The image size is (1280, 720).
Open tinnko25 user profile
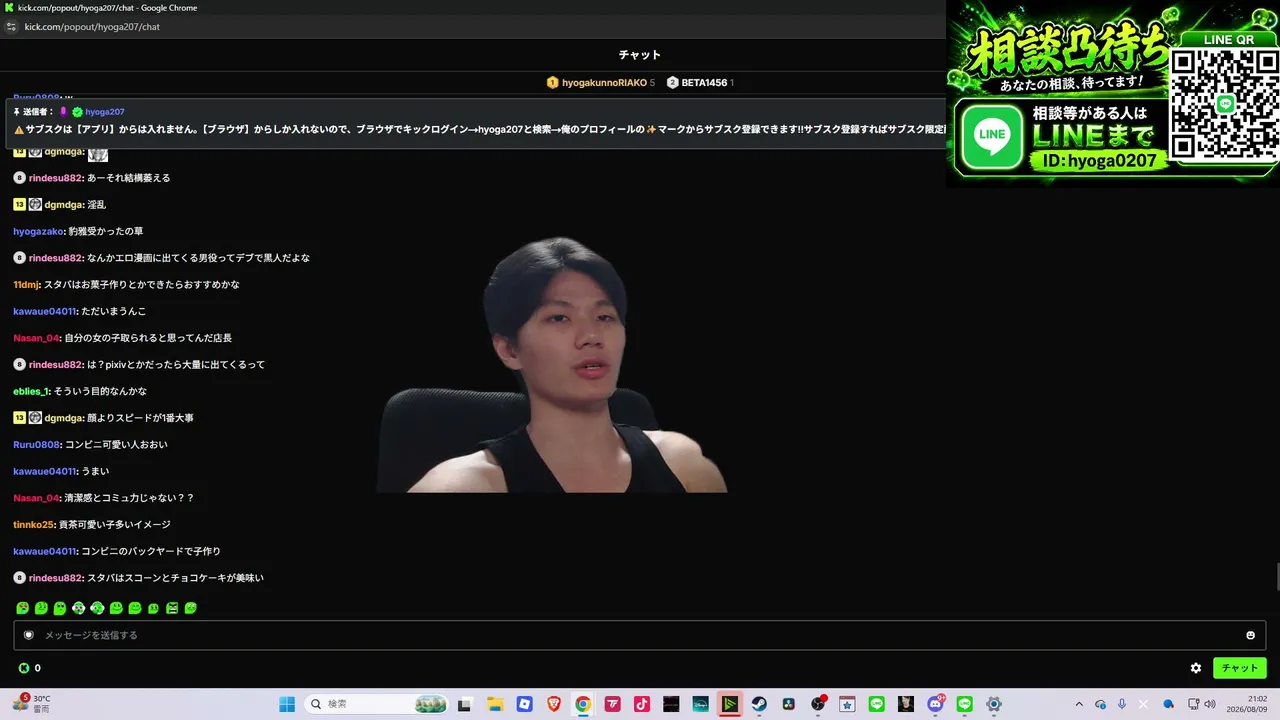tap(35, 525)
